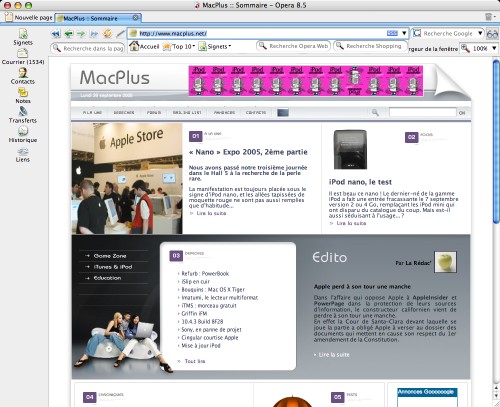
Task: Go forward to the next page
Action: pyautogui.click(x=81, y=33)
